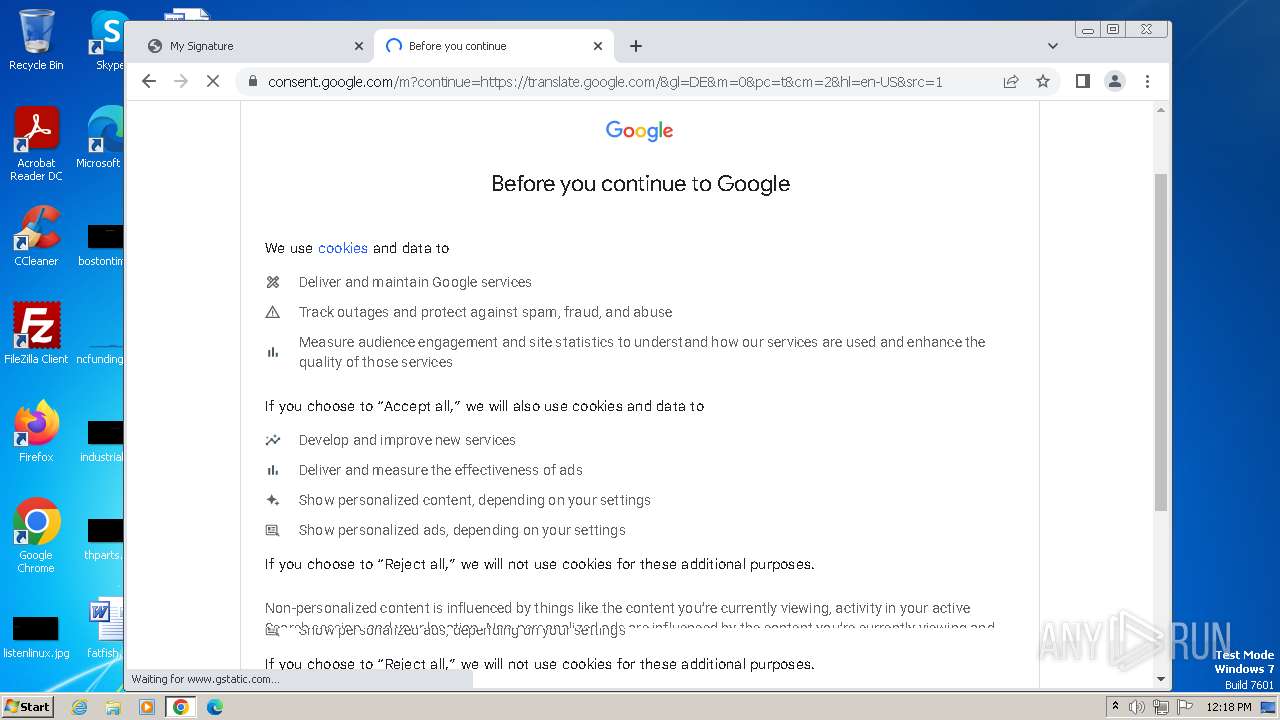Click the page vertical scrollbar
Screen dimensions: 1280x720
pos(1161,342)
